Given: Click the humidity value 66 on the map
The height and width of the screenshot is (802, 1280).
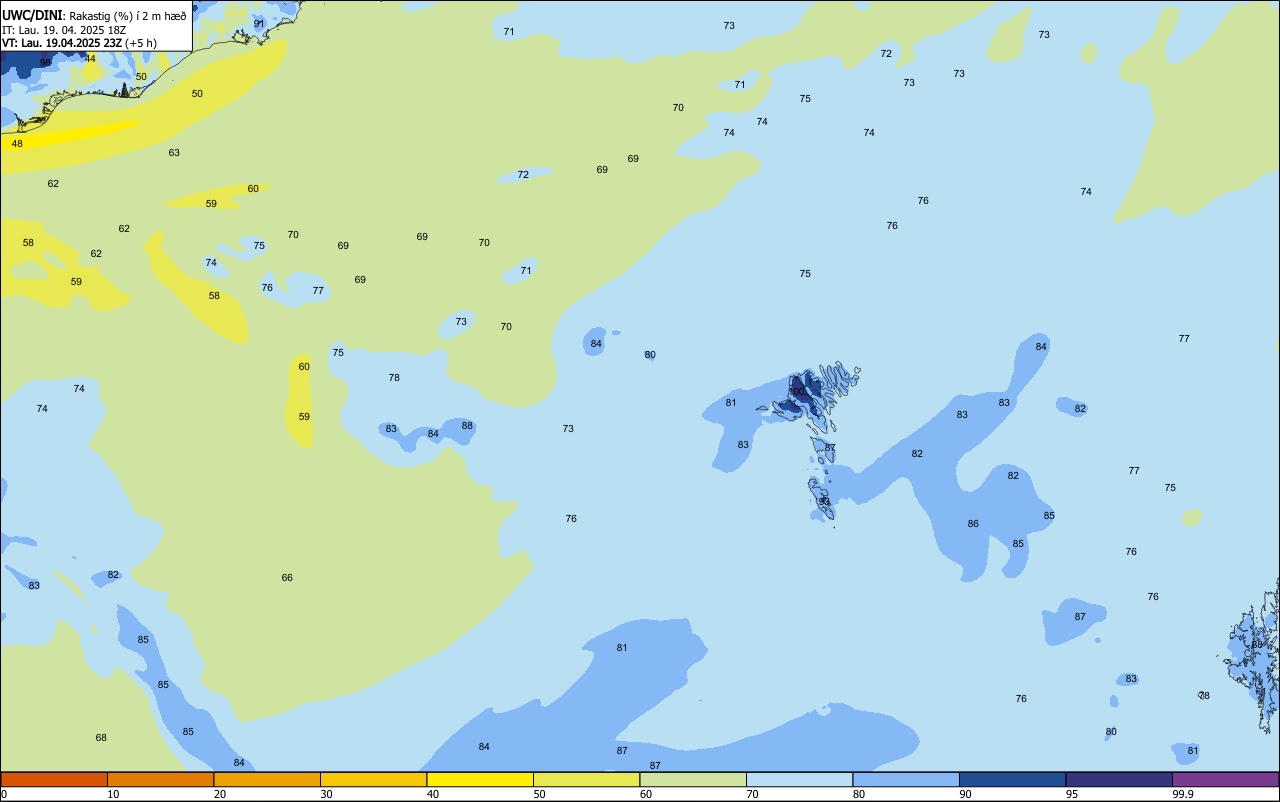Looking at the screenshot, I should [x=287, y=578].
